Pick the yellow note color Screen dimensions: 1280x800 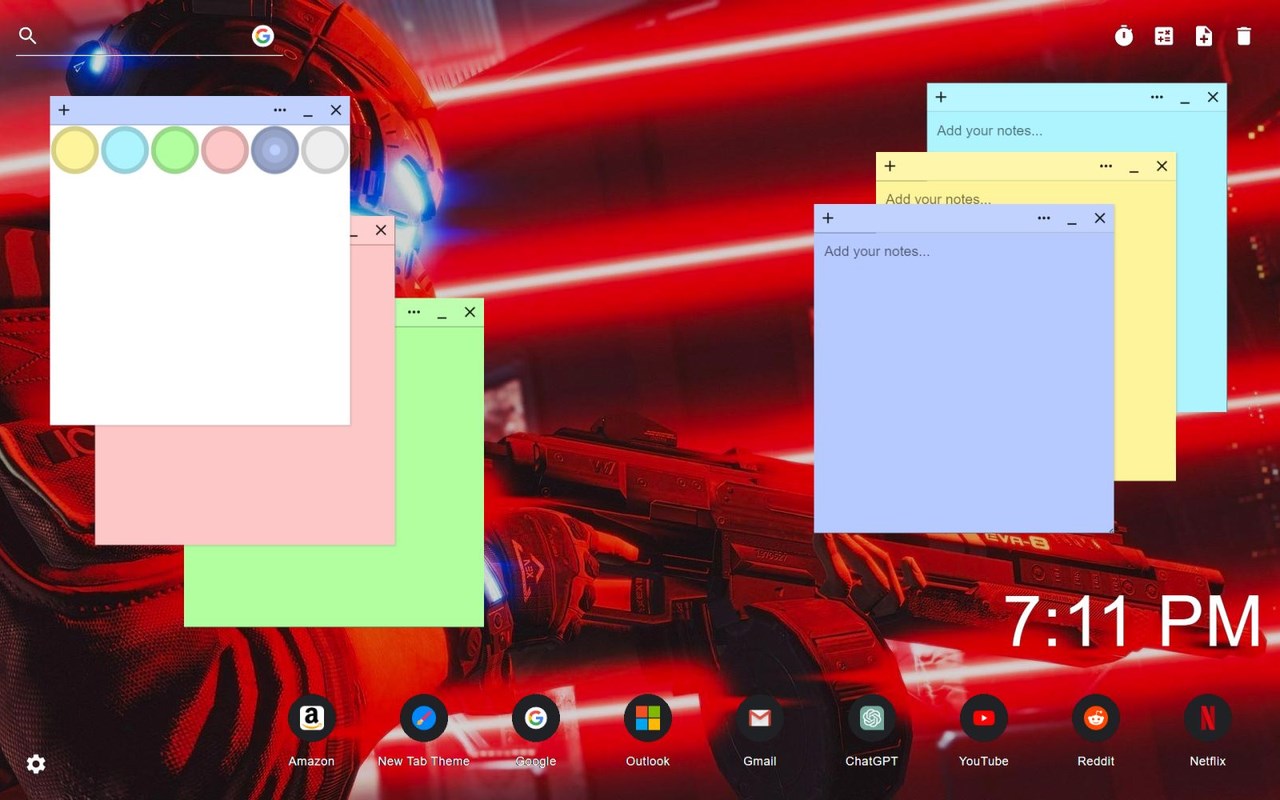[75, 150]
